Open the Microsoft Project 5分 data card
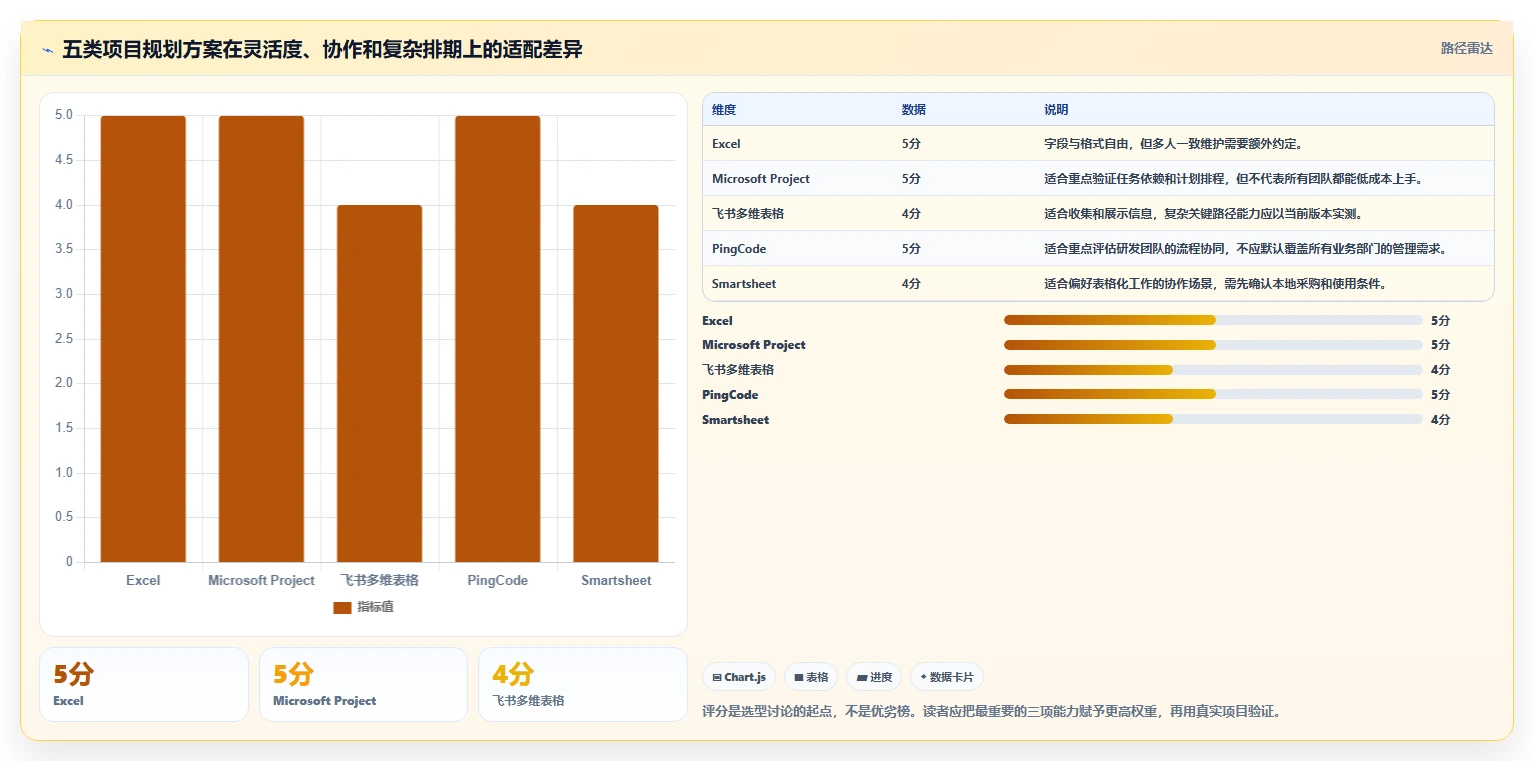 [x=363, y=684]
